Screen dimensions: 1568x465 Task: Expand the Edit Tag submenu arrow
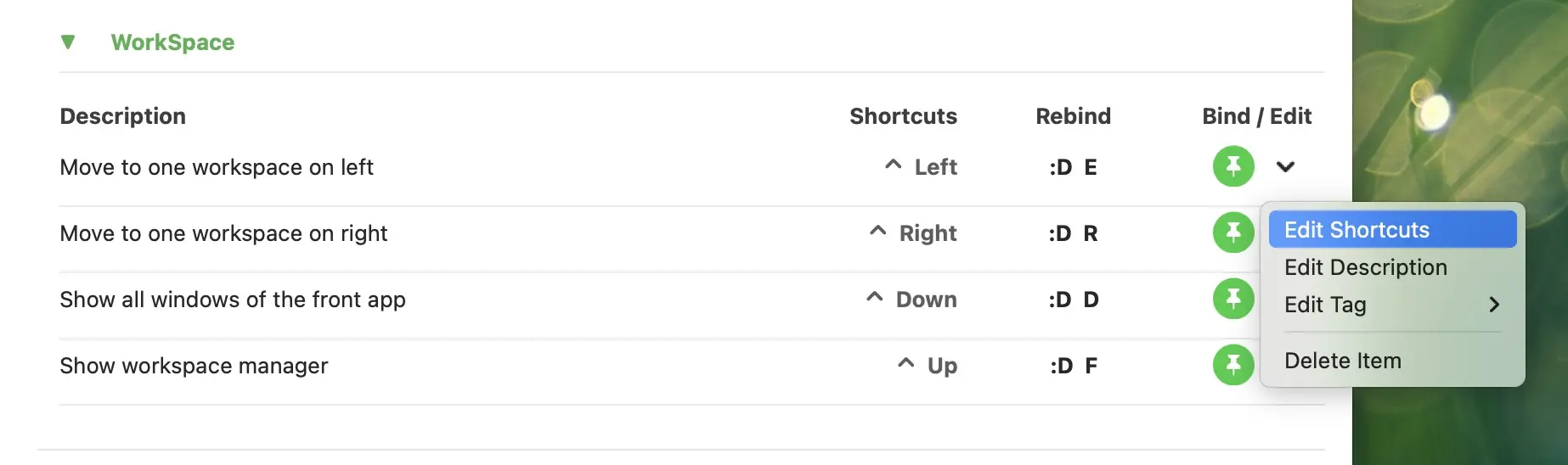(1494, 305)
